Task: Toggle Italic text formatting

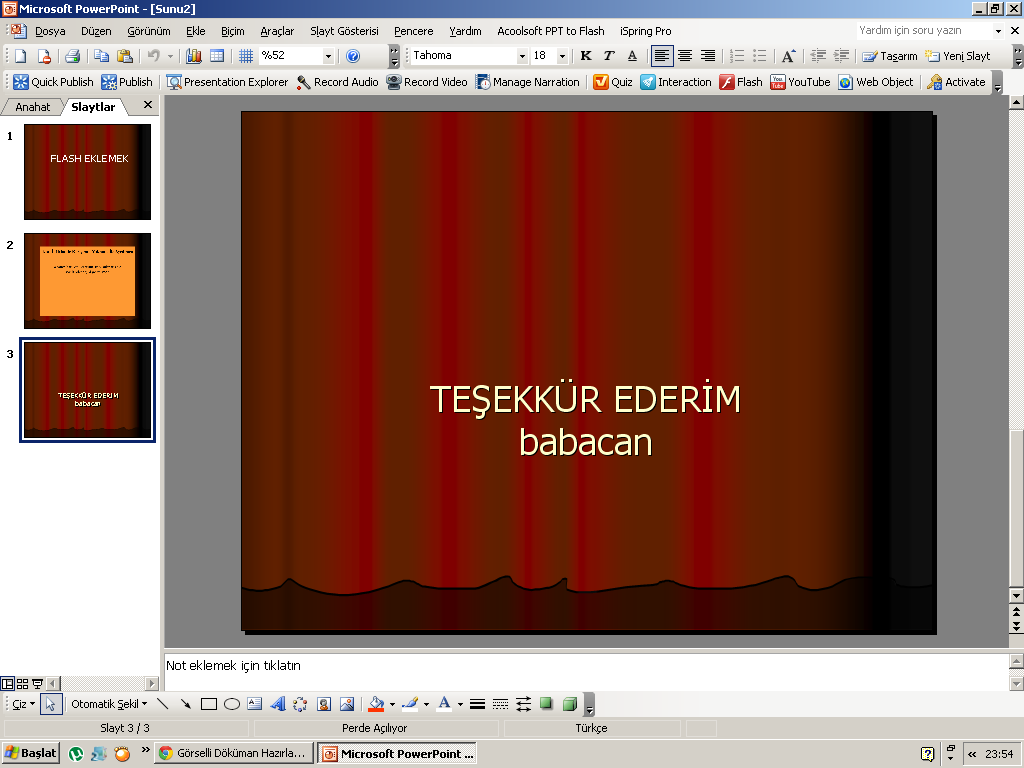Action: click(608, 56)
